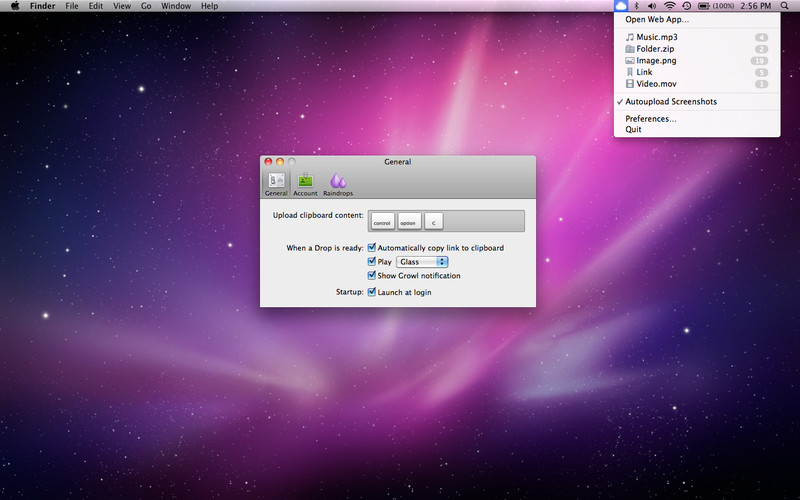Disable Automatically copy link to clipboard
Image resolution: width=800 pixels, height=500 pixels.
[372, 247]
